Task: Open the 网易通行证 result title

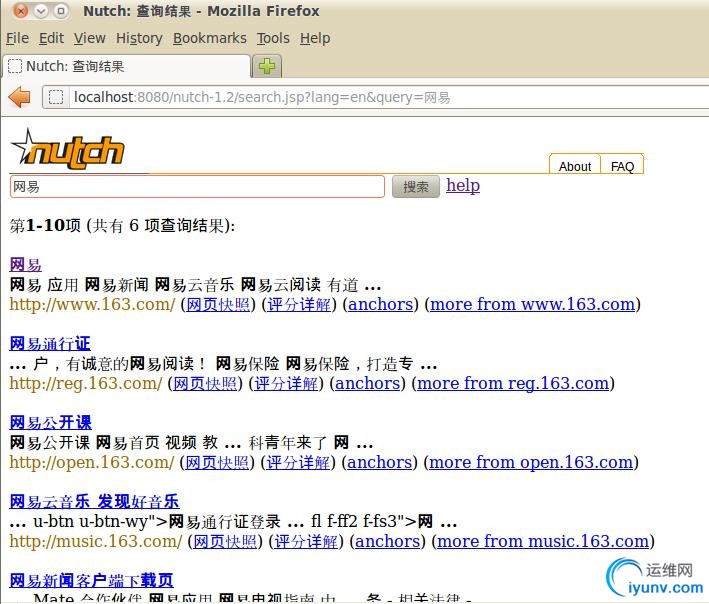Action: pos(50,344)
